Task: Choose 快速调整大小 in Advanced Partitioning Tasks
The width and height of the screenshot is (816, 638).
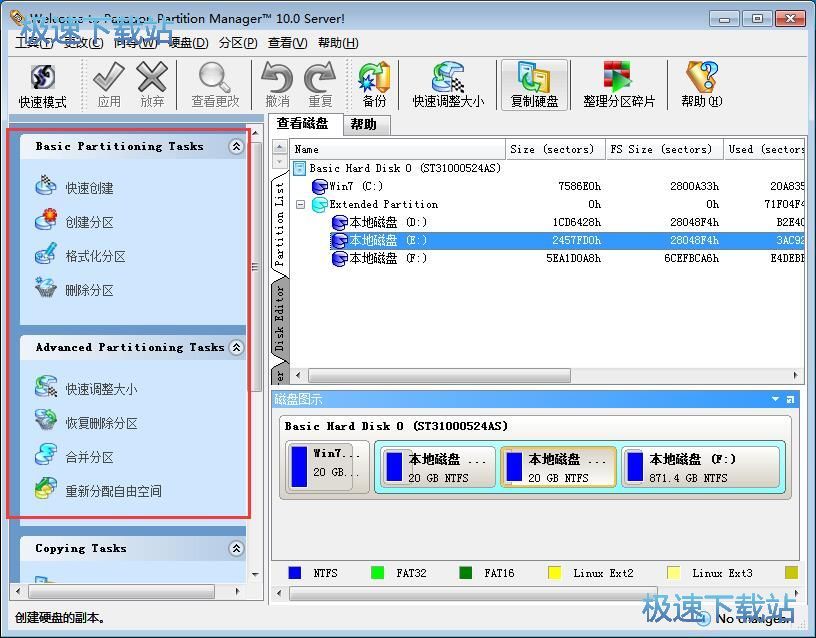Action: (x=86, y=388)
